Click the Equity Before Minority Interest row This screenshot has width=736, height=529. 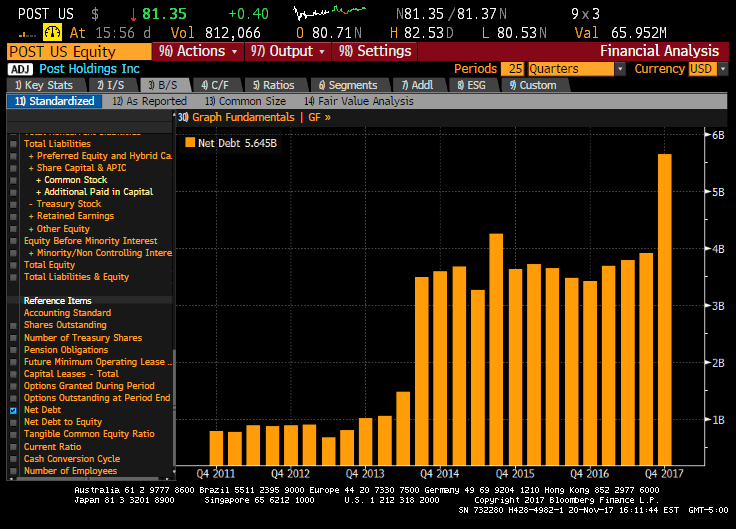91,241
